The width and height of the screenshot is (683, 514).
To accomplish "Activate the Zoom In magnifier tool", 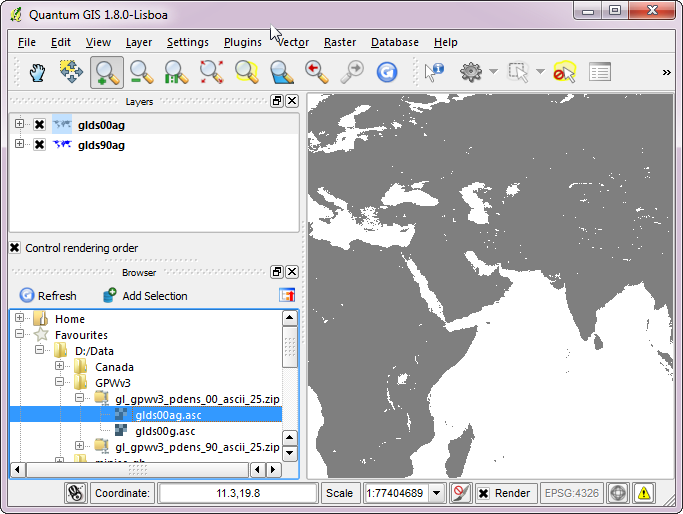I will pyautogui.click(x=107, y=72).
